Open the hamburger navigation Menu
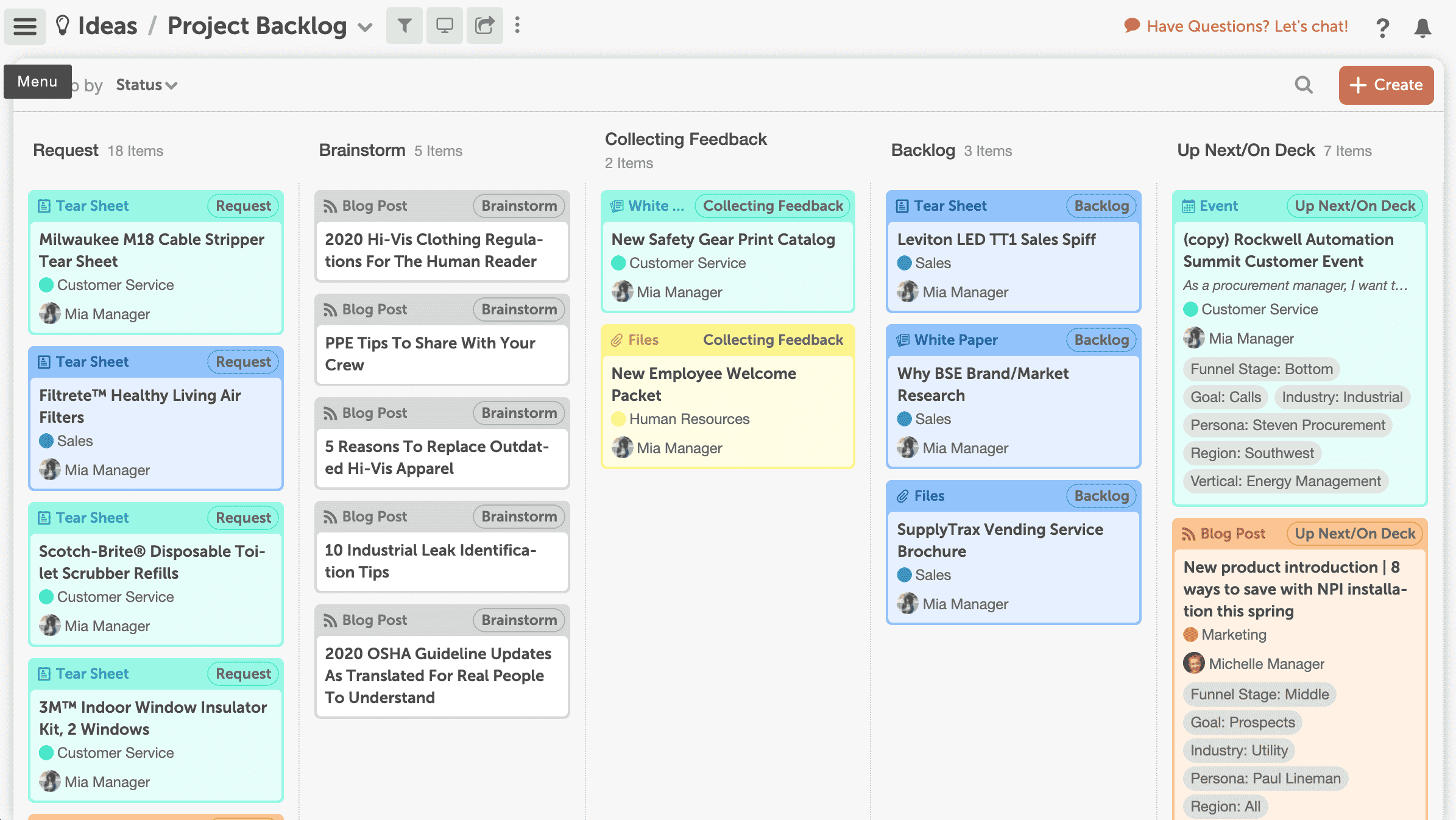This screenshot has width=1456, height=820. pyautogui.click(x=24, y=25)
